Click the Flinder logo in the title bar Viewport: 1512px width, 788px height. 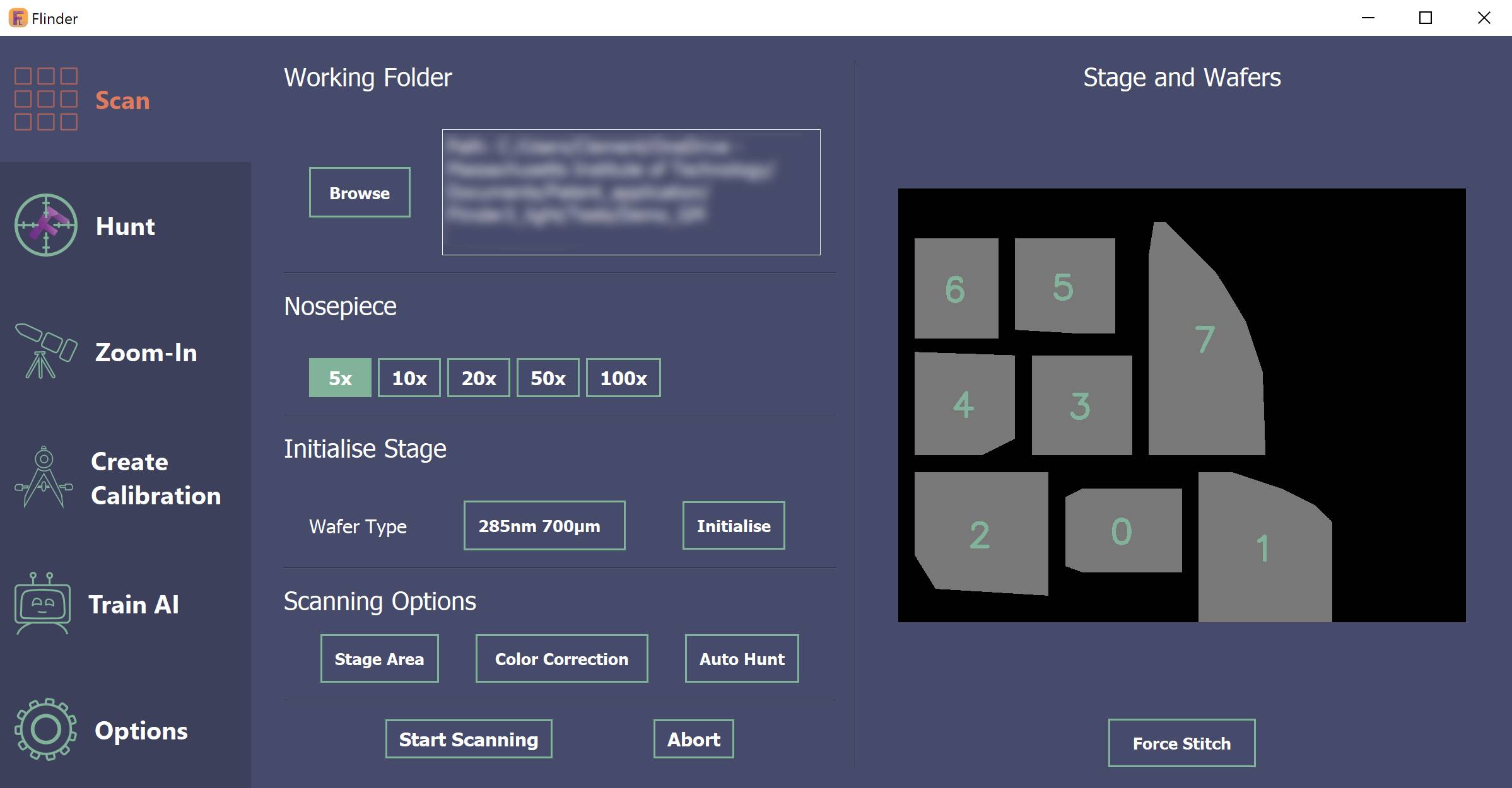(x=17, y=18)
